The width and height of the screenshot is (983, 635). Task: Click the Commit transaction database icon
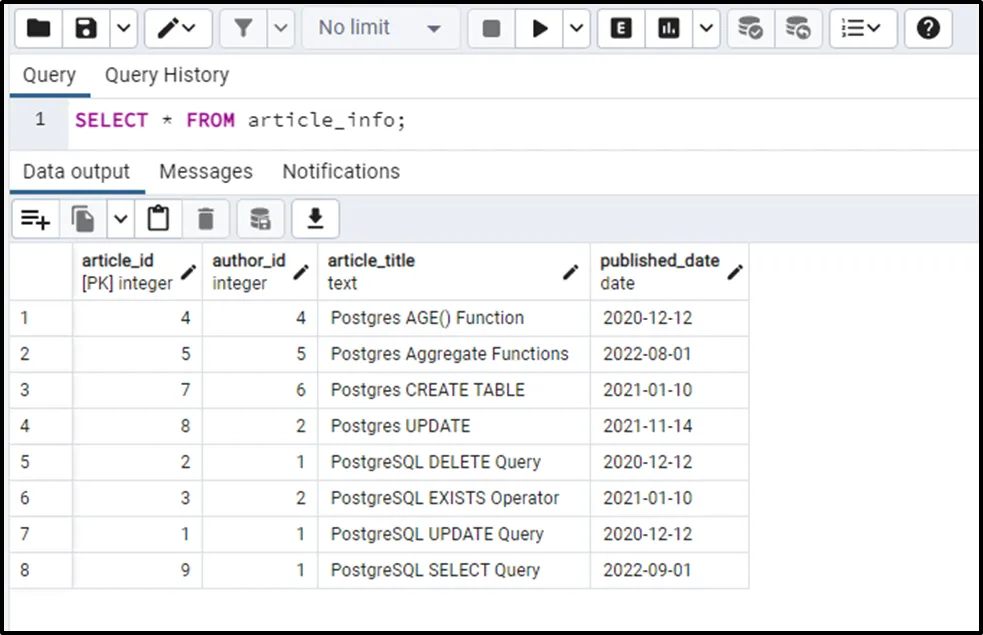[750, 28]
